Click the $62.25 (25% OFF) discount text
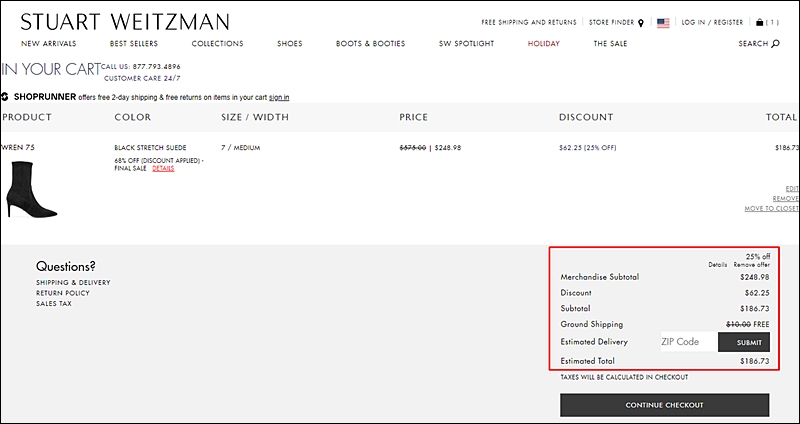Image resolution: width=800 pixels, height=424 pixels. (588, 148)
